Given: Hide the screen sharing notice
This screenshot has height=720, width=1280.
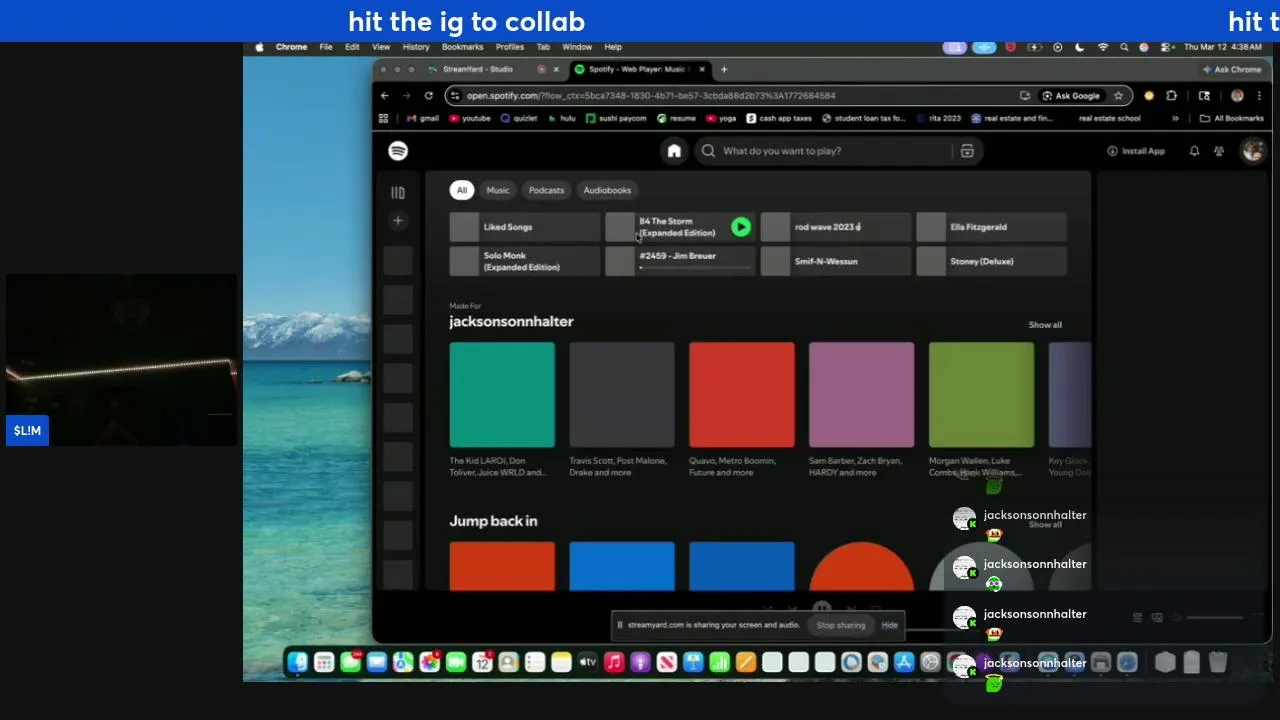Looking at the screenshot, I should click(x=889, y=625).
